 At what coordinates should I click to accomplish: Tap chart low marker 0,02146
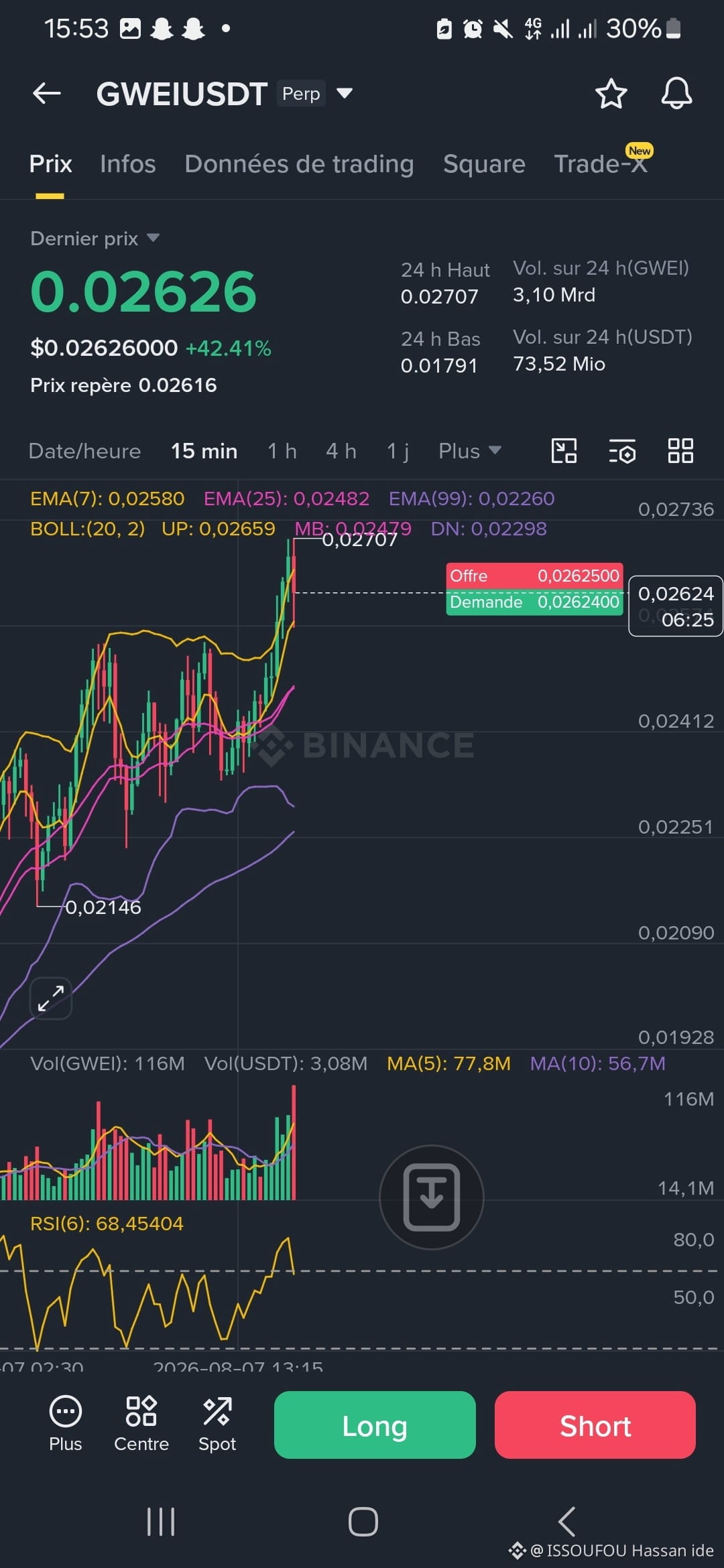(103, 907)
